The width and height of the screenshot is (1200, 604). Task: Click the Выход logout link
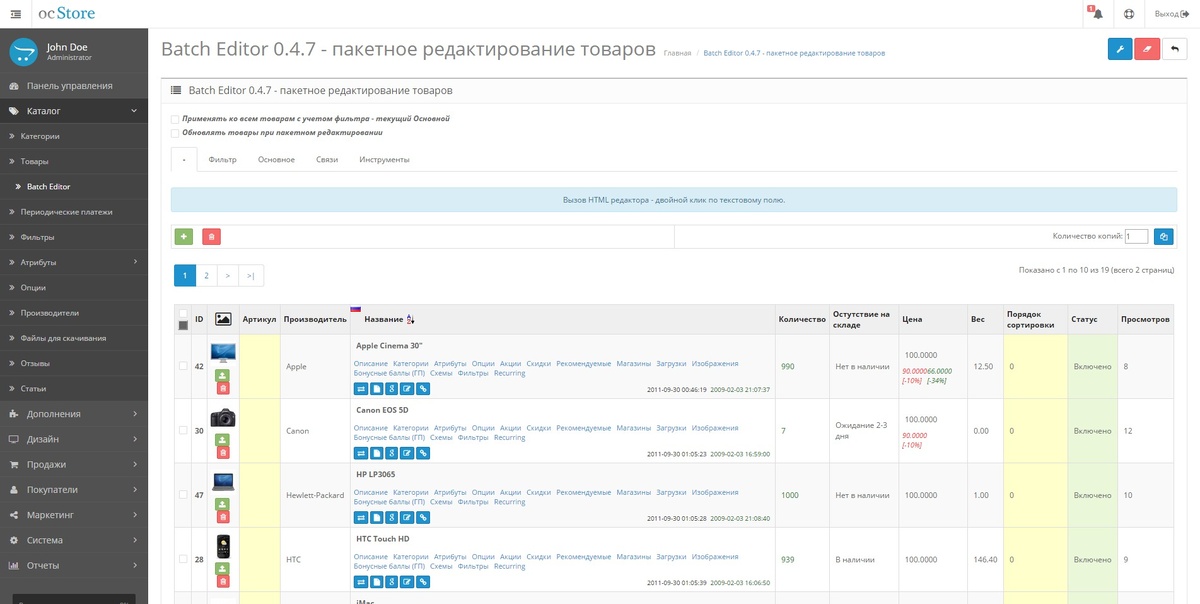point(1172,14)
